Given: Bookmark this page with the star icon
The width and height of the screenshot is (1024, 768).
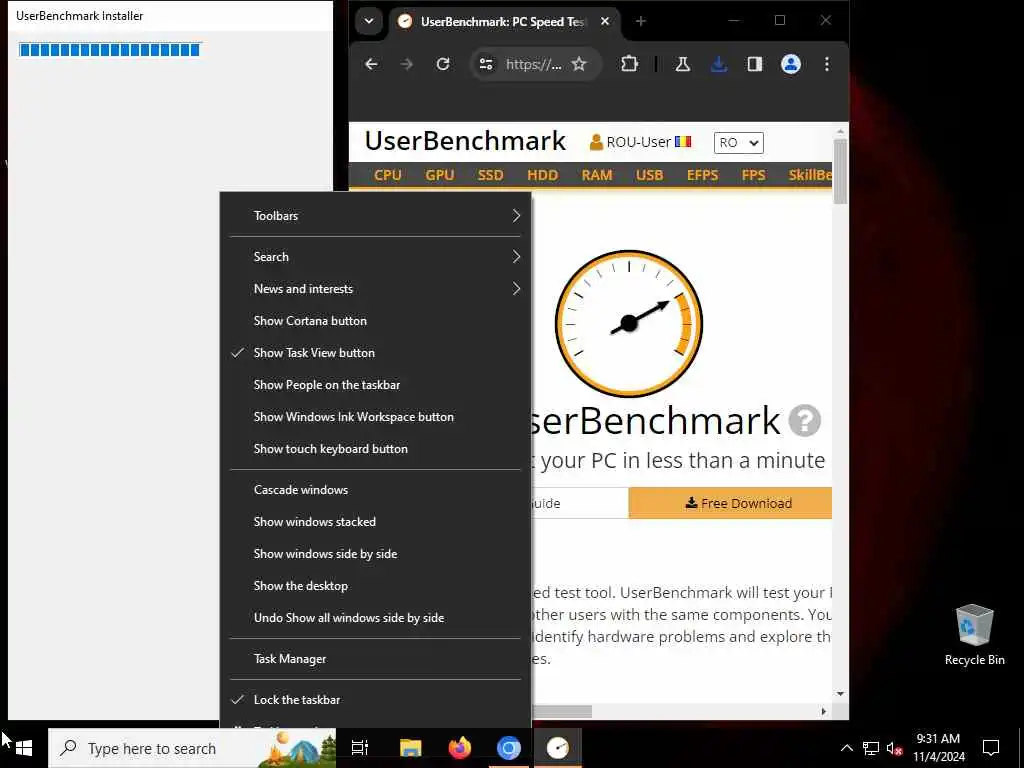Looking at the screenshot, I should coord(579,64).
